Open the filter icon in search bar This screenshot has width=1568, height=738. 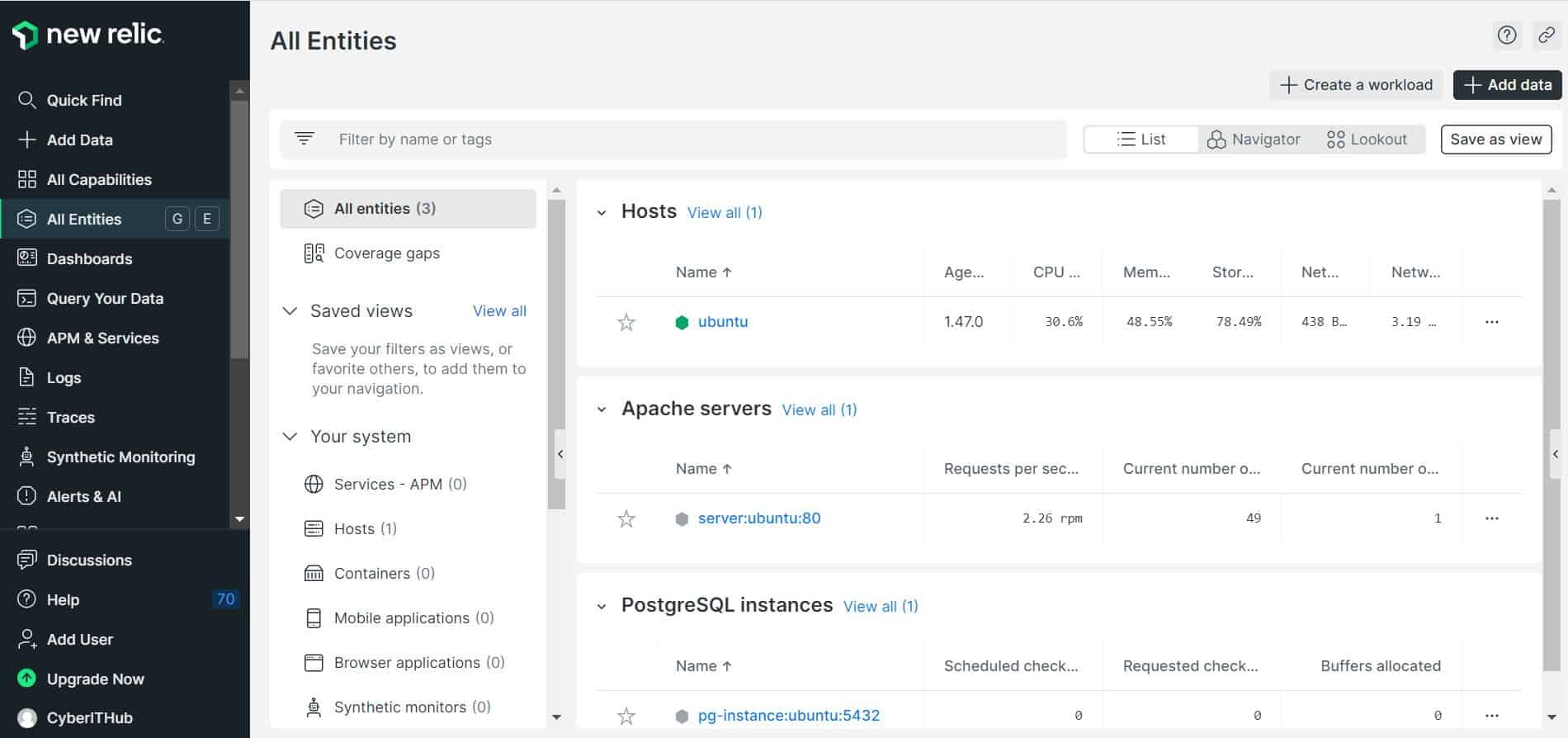click(x=305, y=139)
